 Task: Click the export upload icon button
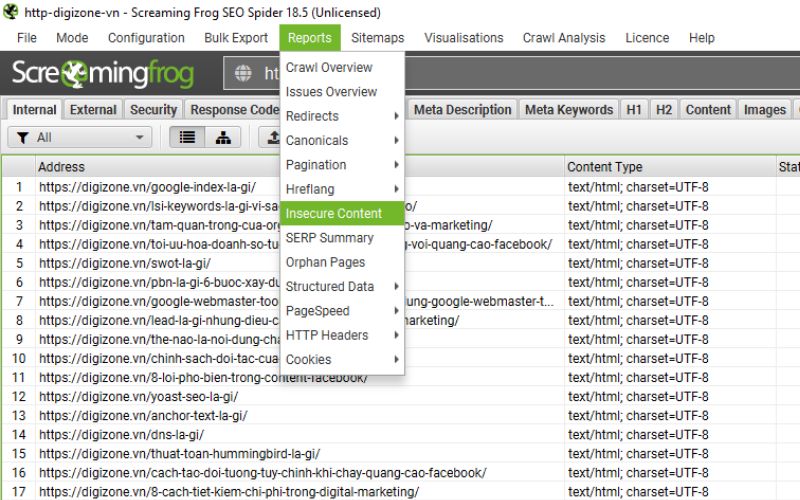(x=273, y=137)
